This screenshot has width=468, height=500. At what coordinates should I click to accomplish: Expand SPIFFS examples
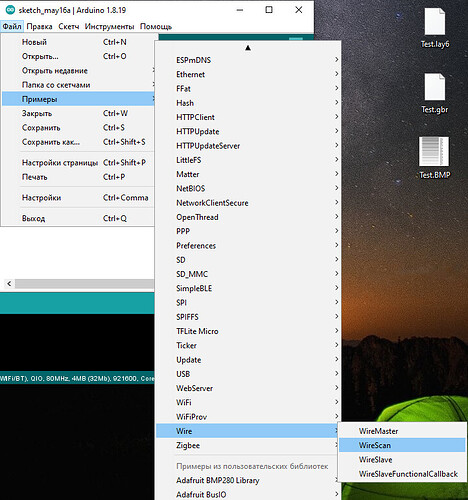pyautogui.click(x=248, y=317)
